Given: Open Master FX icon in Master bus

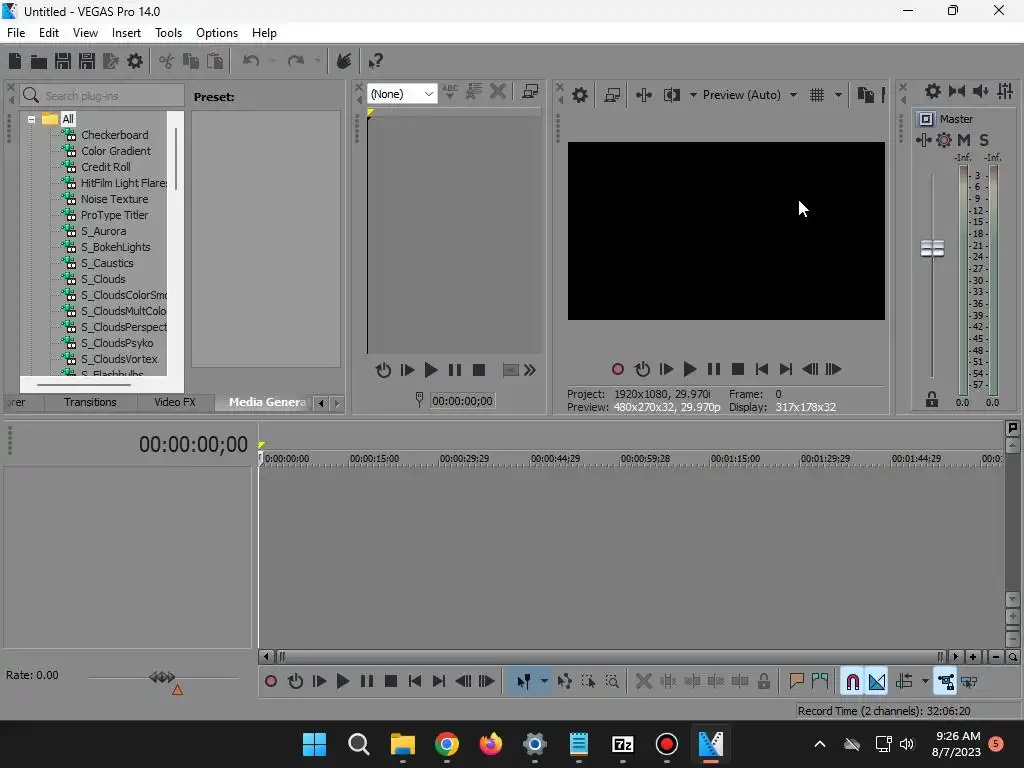Looking at the screenshot, I should pyautogui.click(x=923, y=140).
